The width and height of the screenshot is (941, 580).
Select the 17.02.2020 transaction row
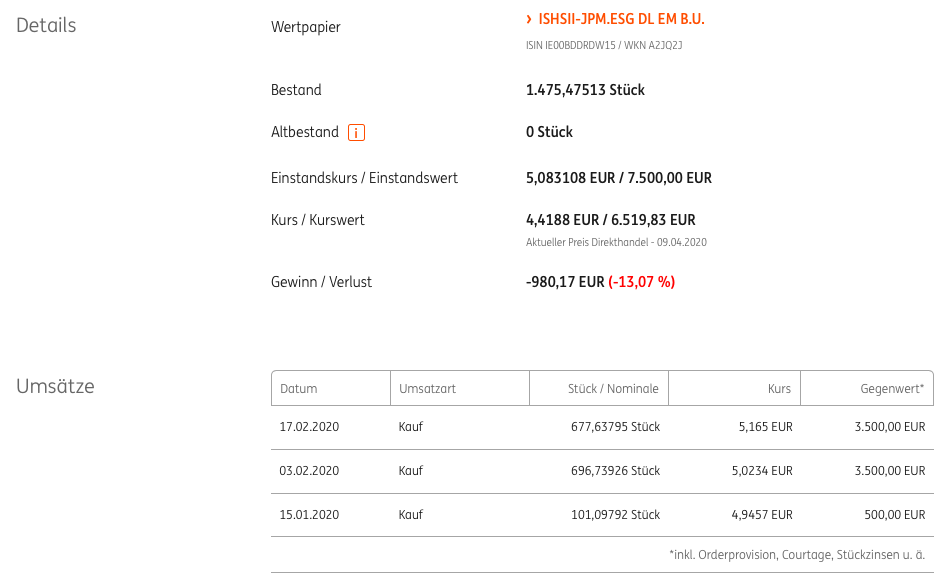coord(602,427)
